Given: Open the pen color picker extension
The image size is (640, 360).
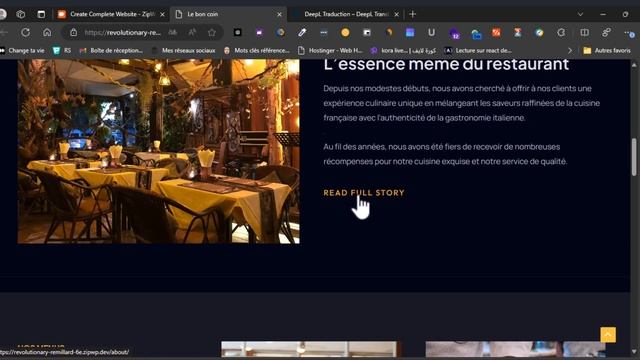Looking at the screenshot, I should 302,33.
